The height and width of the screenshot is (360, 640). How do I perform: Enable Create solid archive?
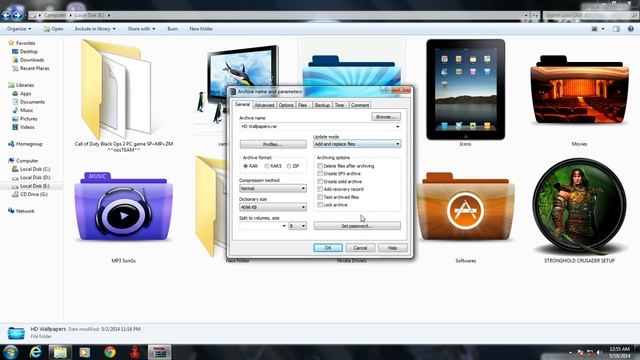(320, 182)
